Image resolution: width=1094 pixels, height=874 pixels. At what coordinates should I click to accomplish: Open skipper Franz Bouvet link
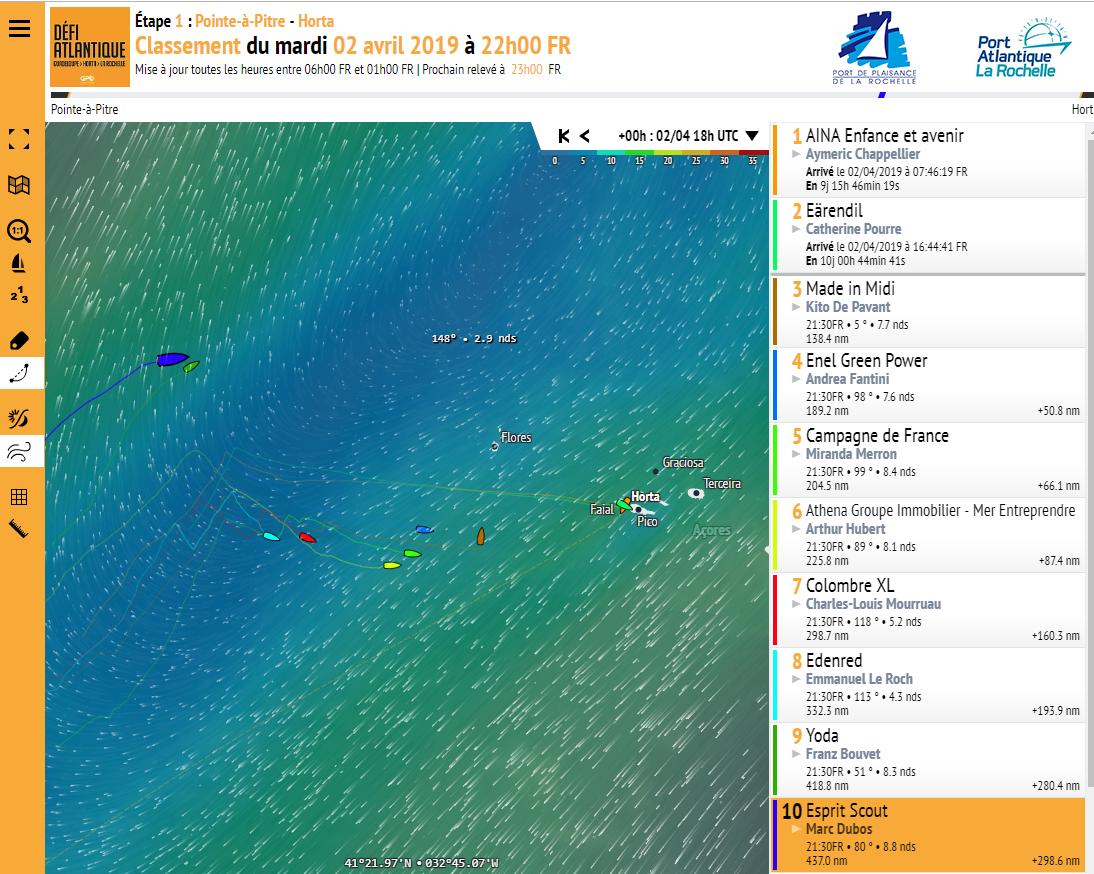843,754
